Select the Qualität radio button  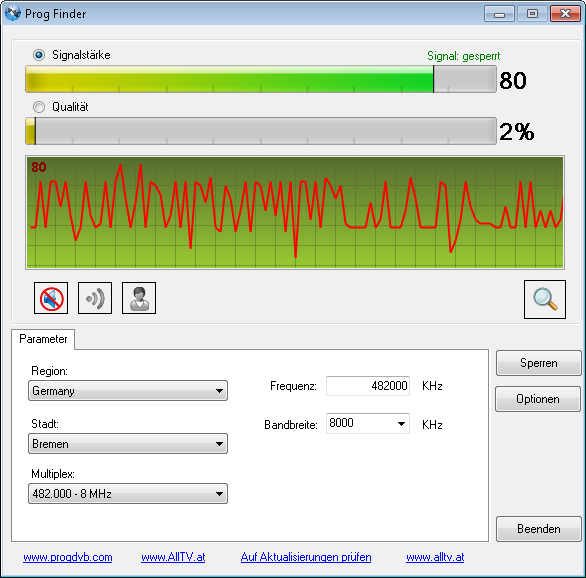click(39, 107)
